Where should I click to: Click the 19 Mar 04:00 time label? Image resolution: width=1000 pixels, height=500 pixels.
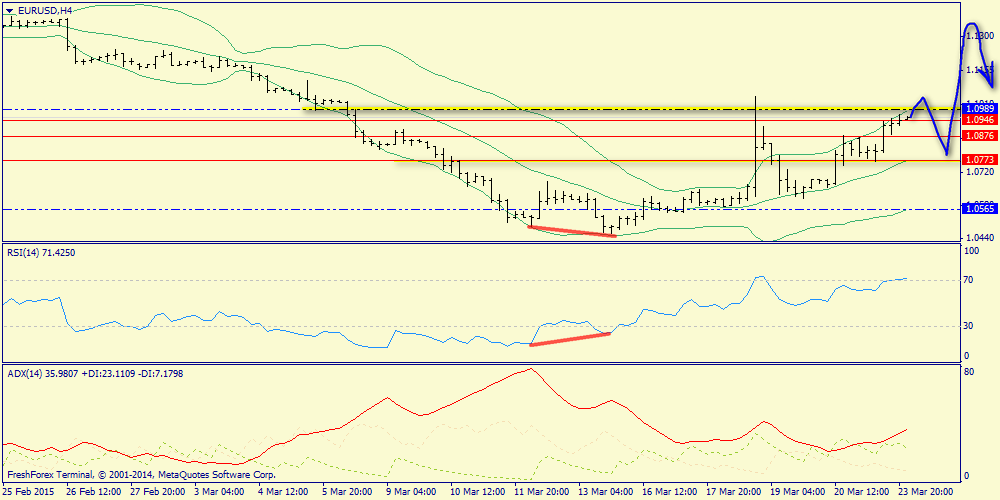798,492
